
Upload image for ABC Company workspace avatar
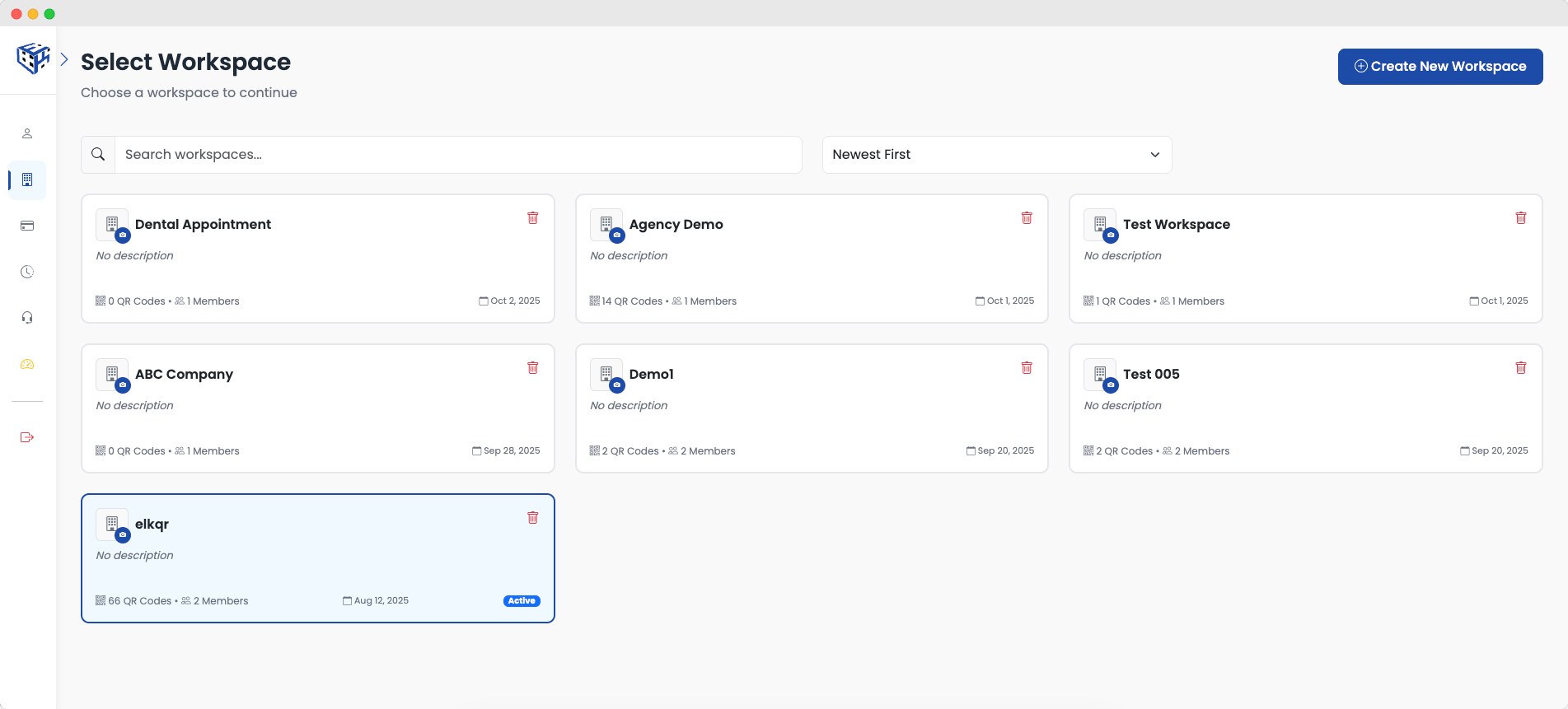[123, 385]
